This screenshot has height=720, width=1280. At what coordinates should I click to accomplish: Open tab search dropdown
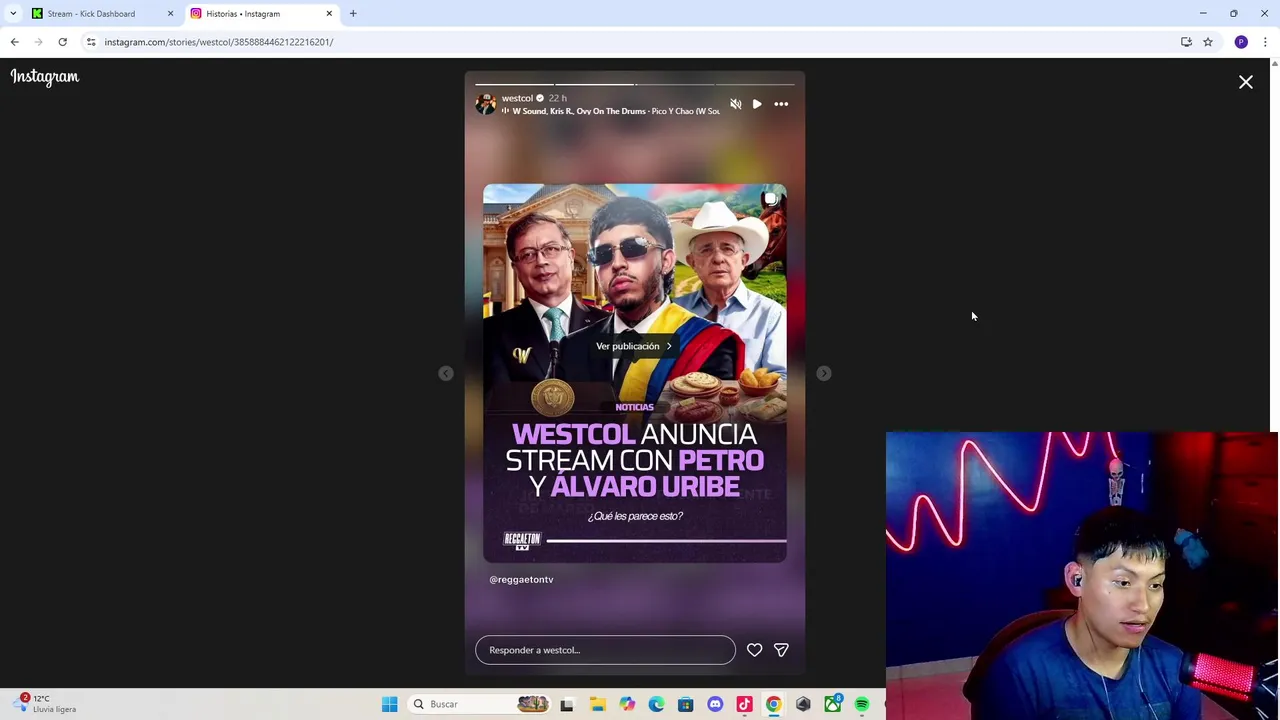pos(13,14)
